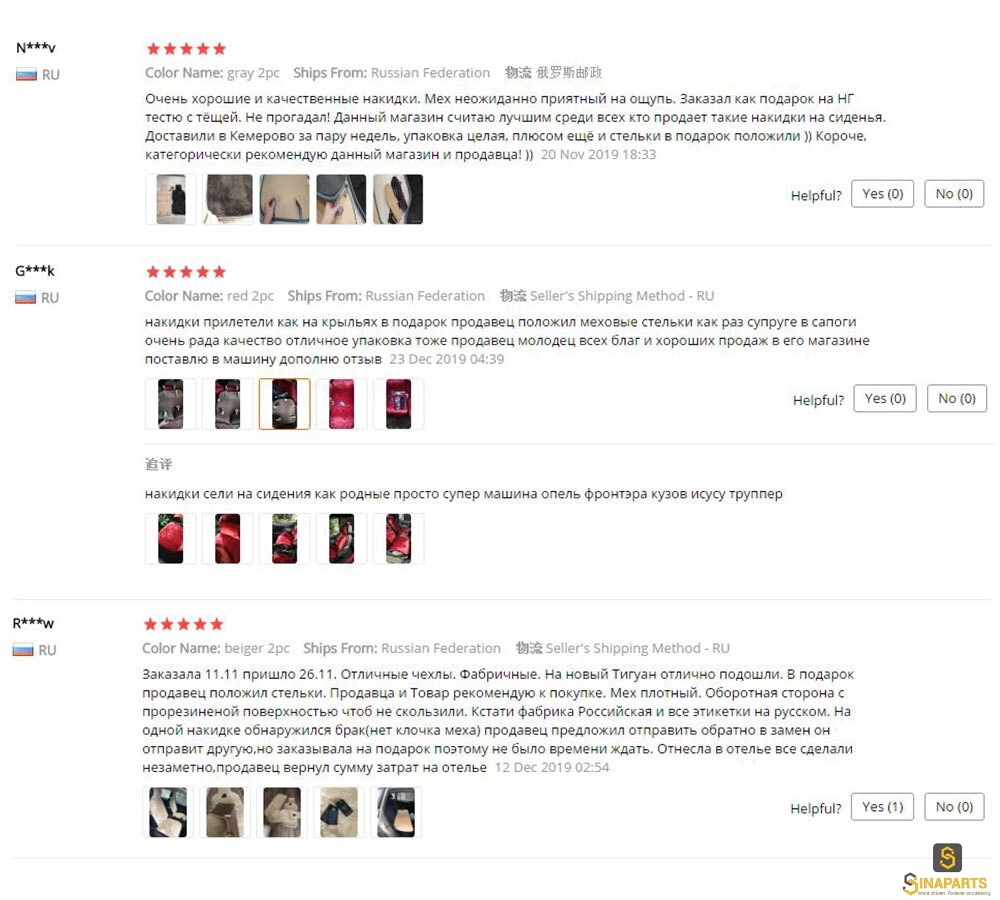
Task: Open the fifth thumbnail in N***v's review
Action: tap(398, 199)
